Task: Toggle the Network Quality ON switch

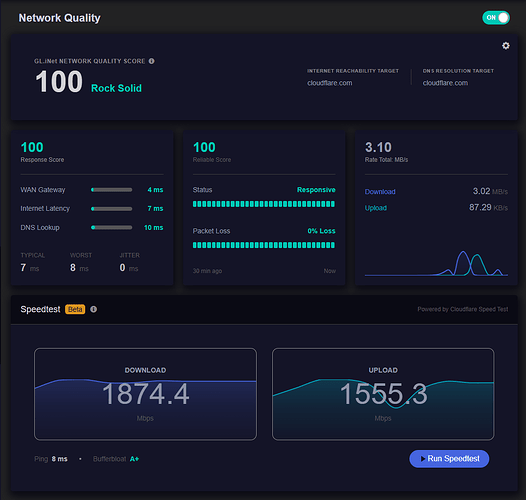Action: tap(496, 17)
